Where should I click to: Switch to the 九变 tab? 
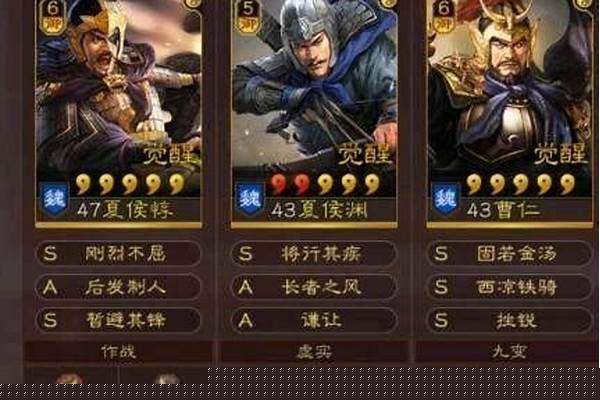(508, 352)
